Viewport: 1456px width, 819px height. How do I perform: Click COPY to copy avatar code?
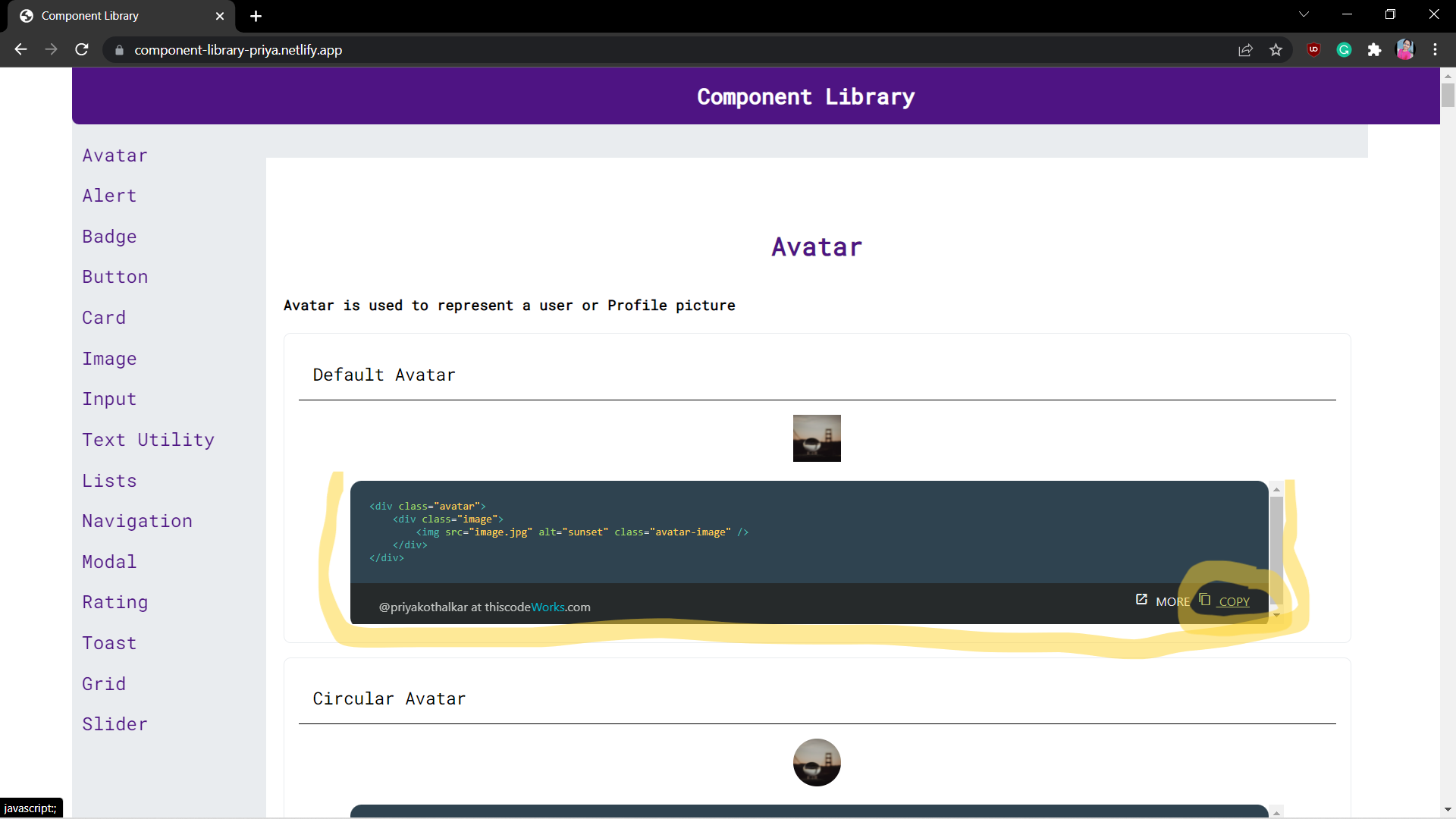point(1234,601)
